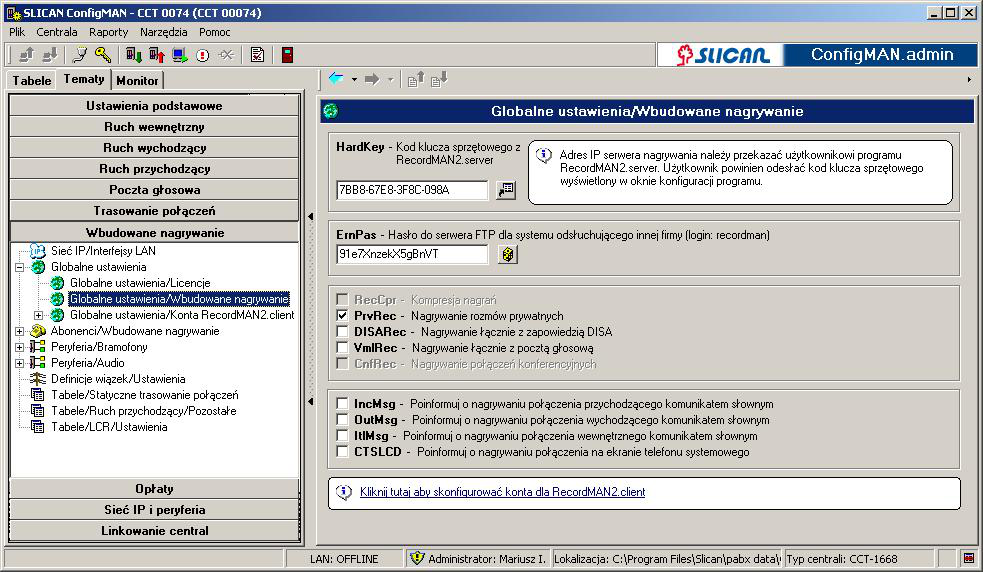Switch to the Monitor tab

137,80
